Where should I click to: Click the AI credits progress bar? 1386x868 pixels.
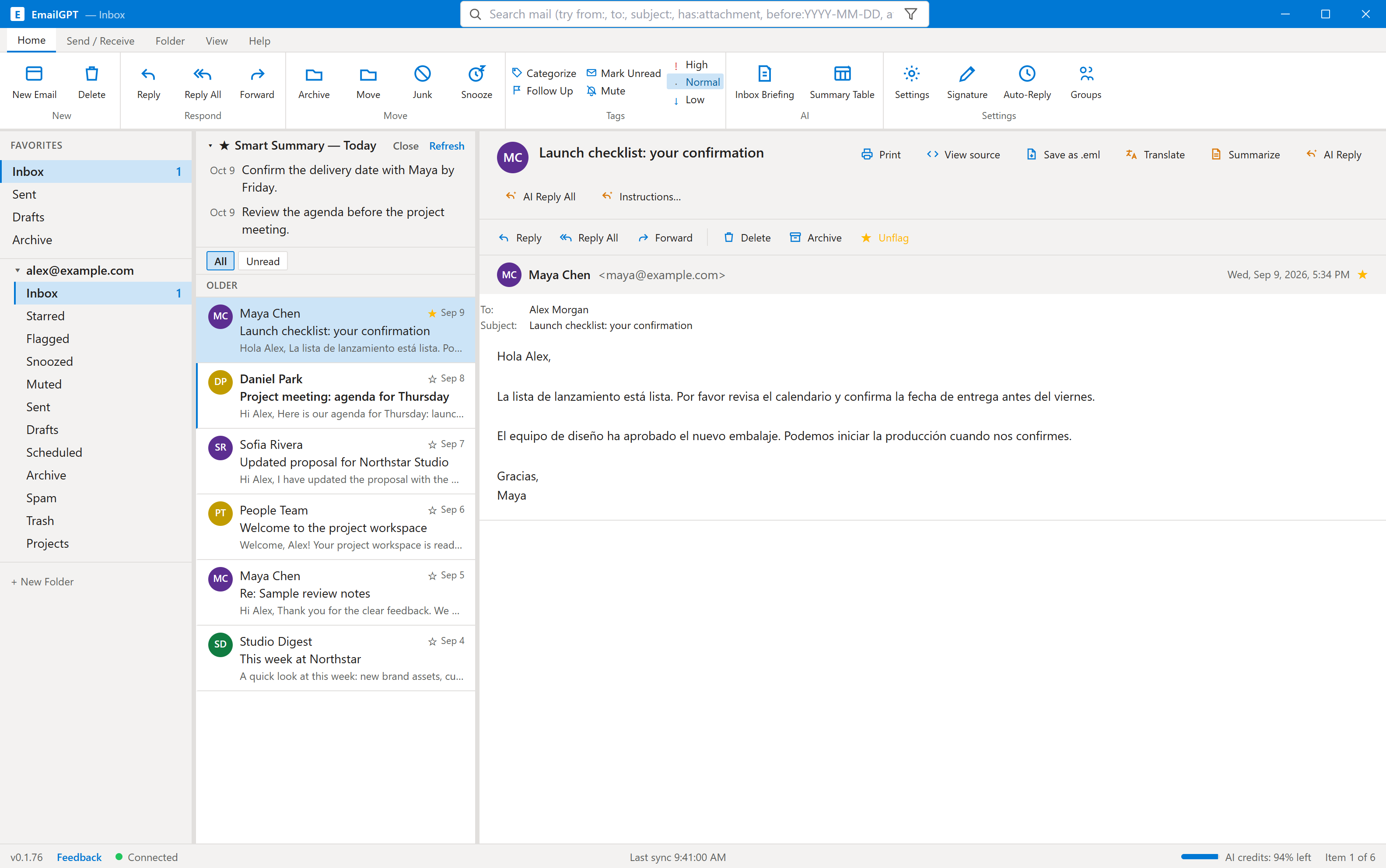point(1200,857)
